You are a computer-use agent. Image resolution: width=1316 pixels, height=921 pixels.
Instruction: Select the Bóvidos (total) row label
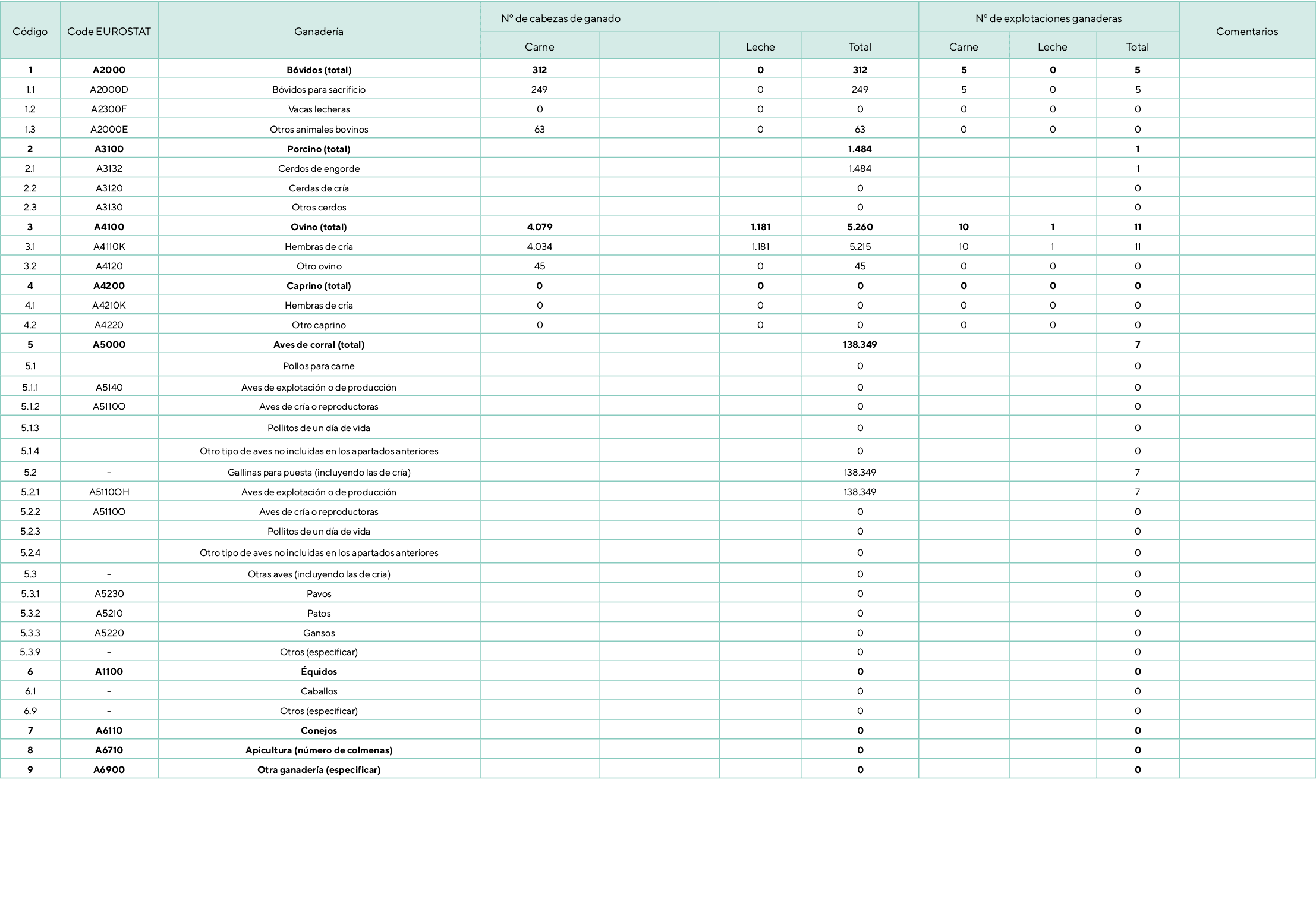point(319,70)
